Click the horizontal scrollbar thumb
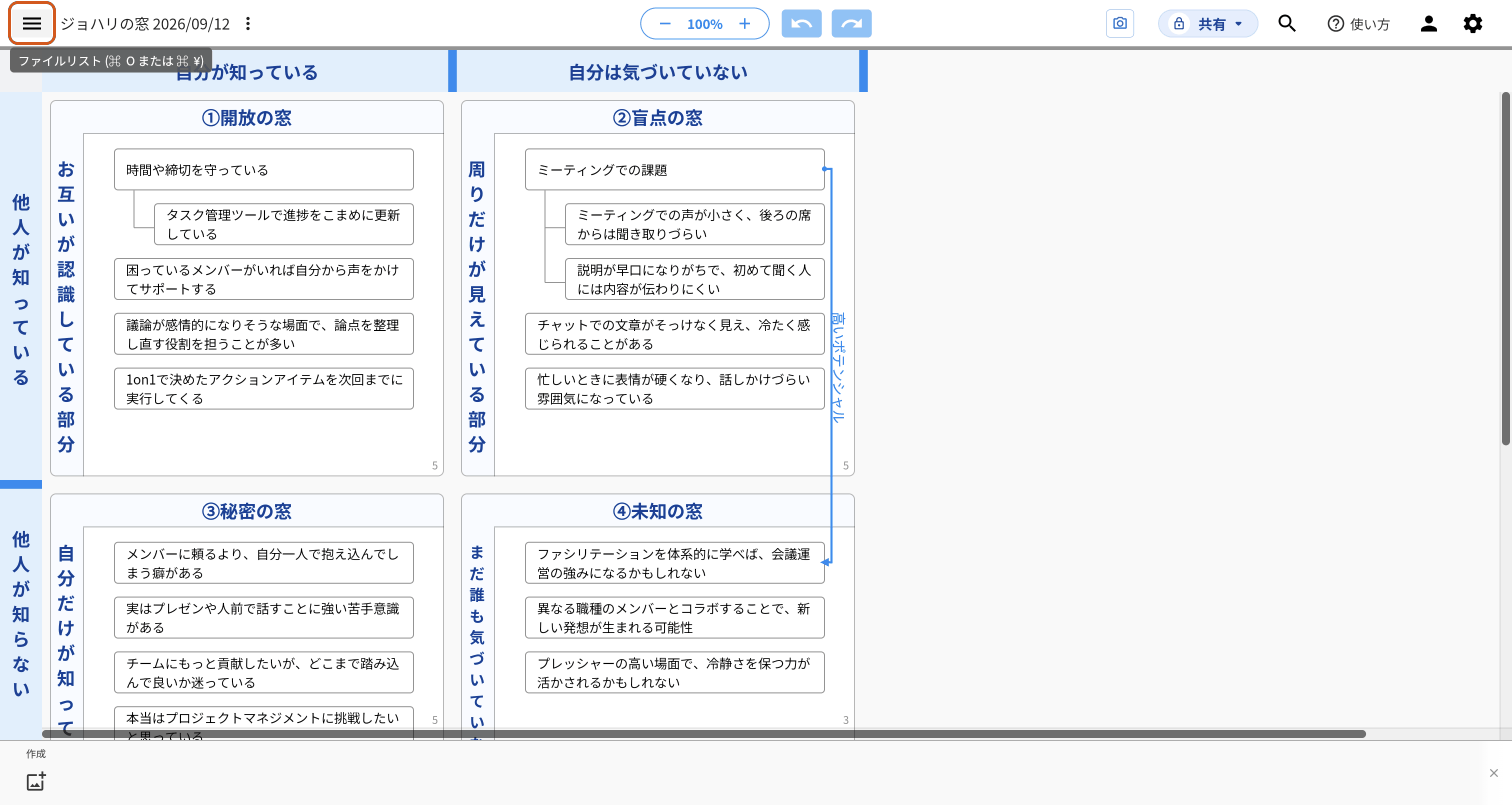 click(704, 734)
